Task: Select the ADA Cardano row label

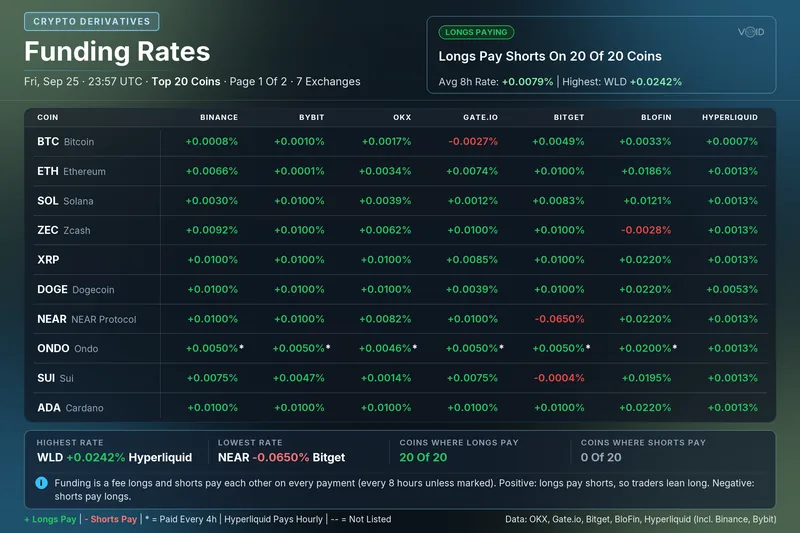Action: (70, 408)
